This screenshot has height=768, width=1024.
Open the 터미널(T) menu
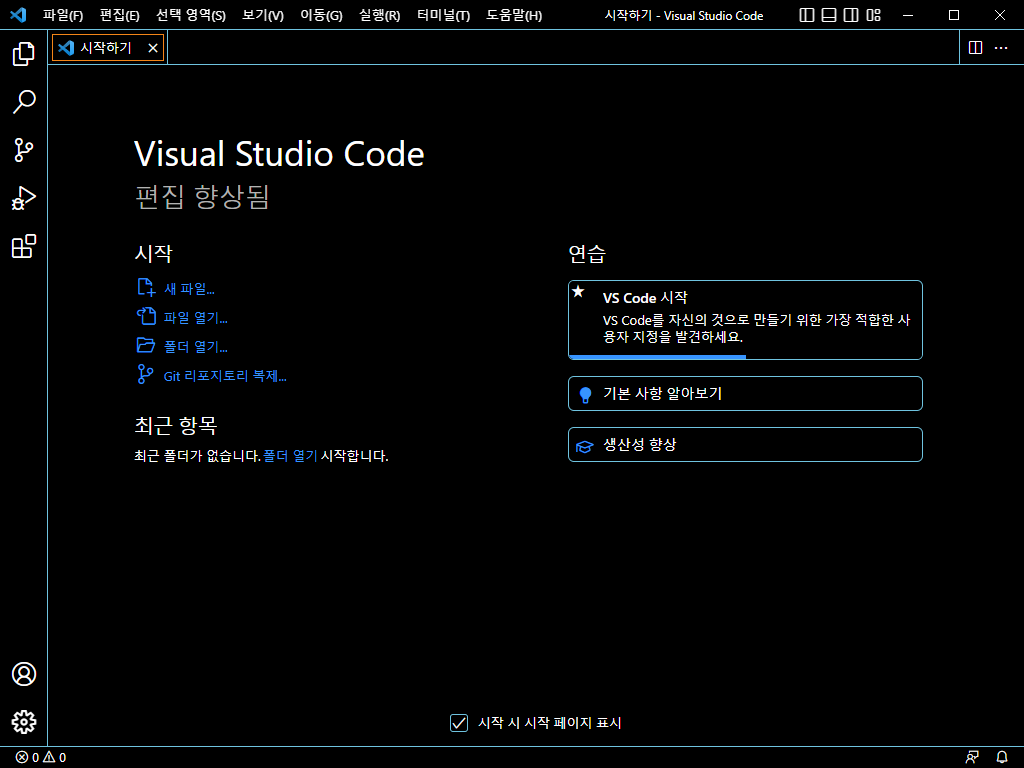(x=443, y=15)
